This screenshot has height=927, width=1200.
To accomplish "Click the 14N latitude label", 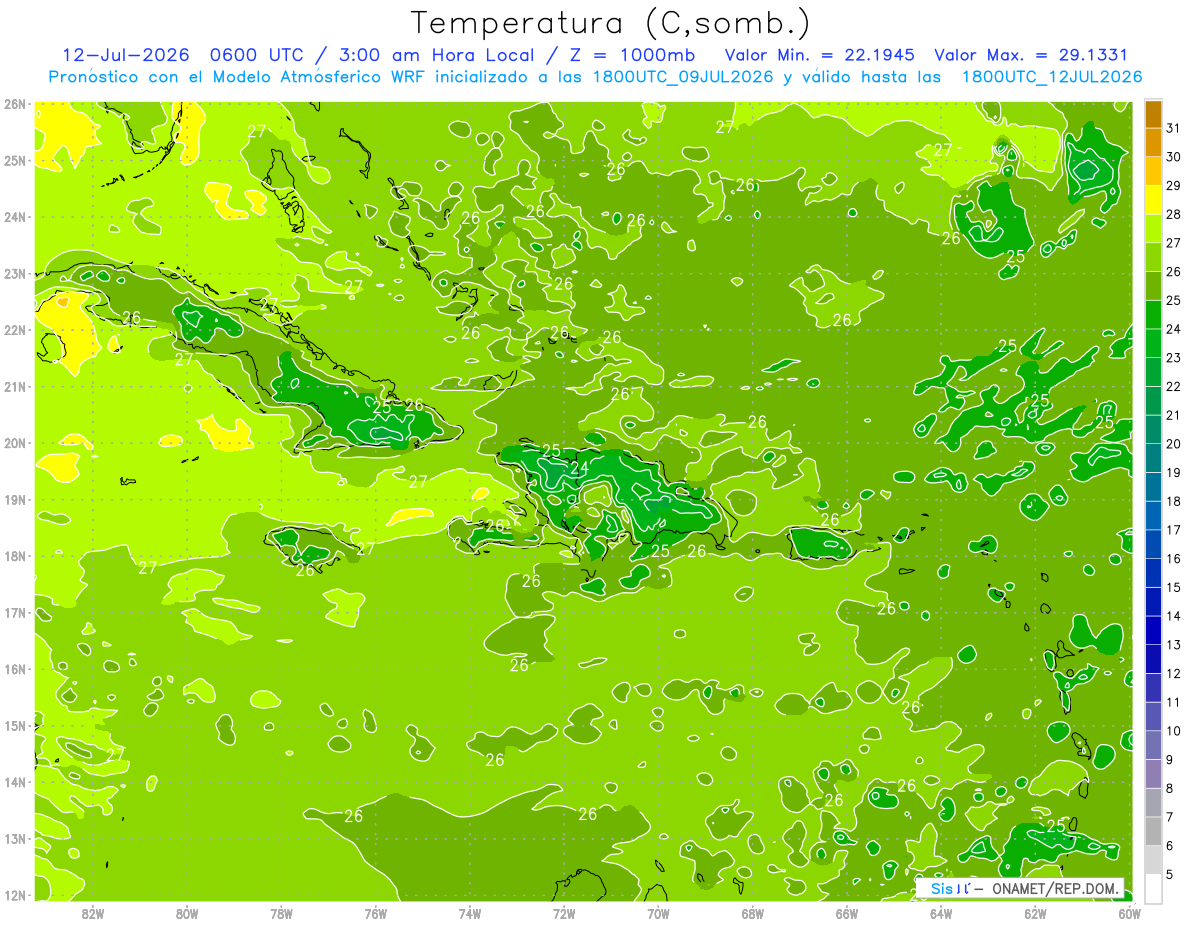I will point(14,782).
